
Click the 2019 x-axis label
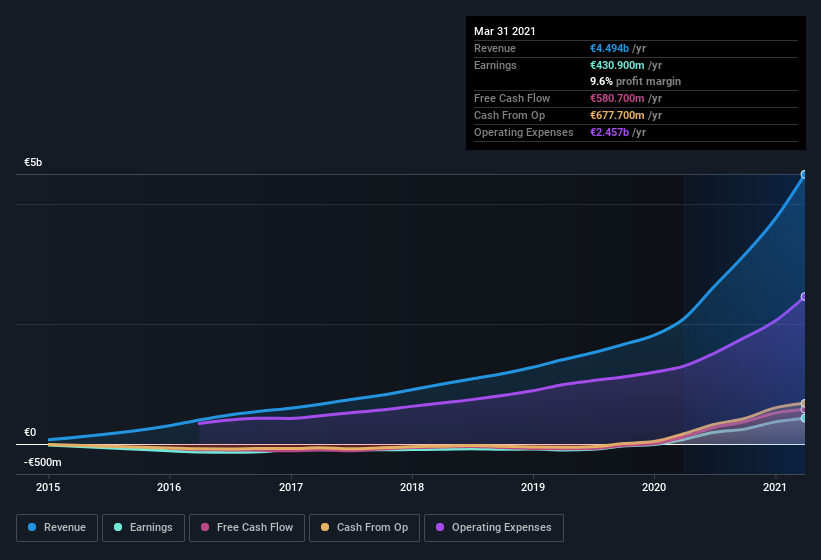[533, 487]
